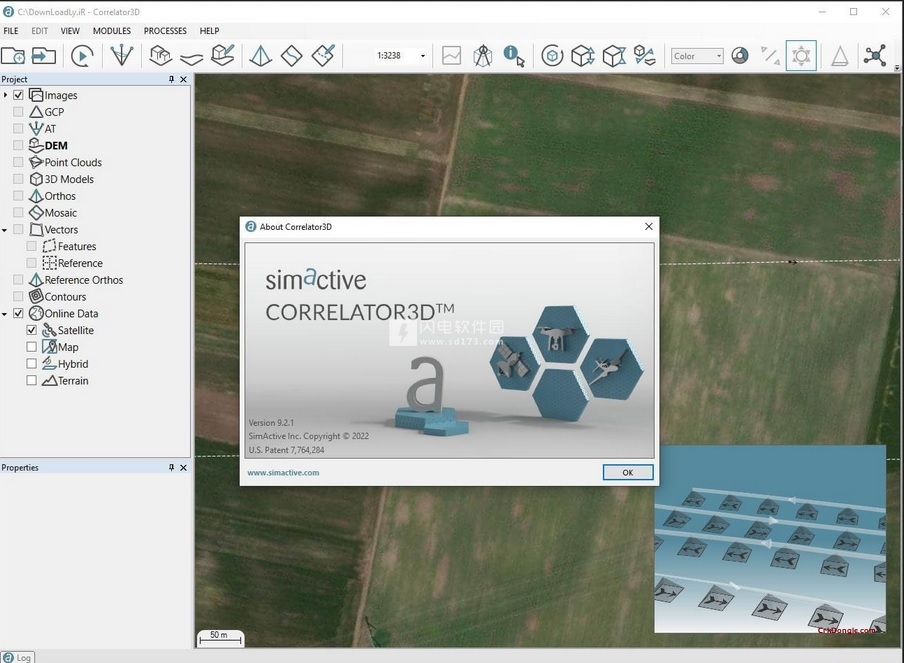Toggle the DEM checkbox
The height and width of the screenshot is (663, 904).
click(18, 145)
